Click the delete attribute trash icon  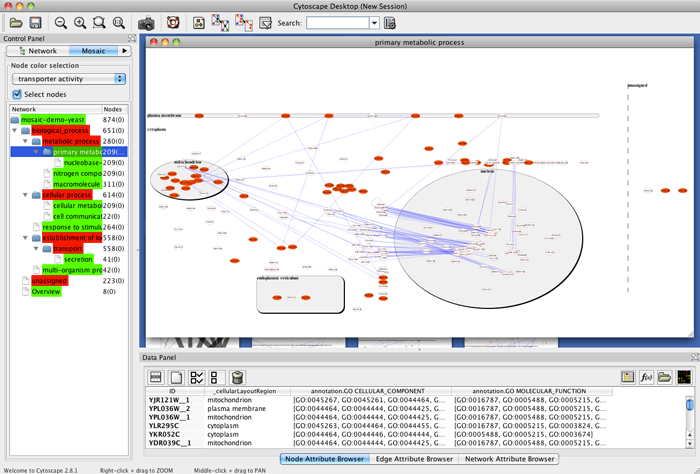tap(238, 377)
